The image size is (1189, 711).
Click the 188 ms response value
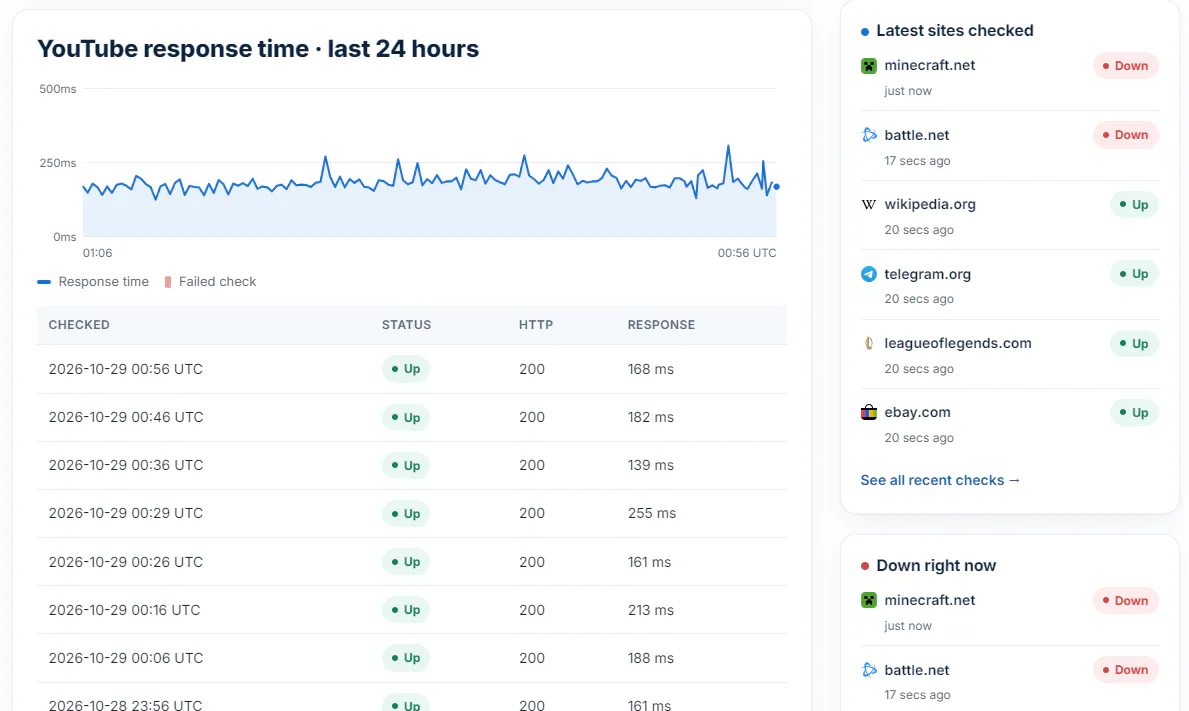(651, 658)
